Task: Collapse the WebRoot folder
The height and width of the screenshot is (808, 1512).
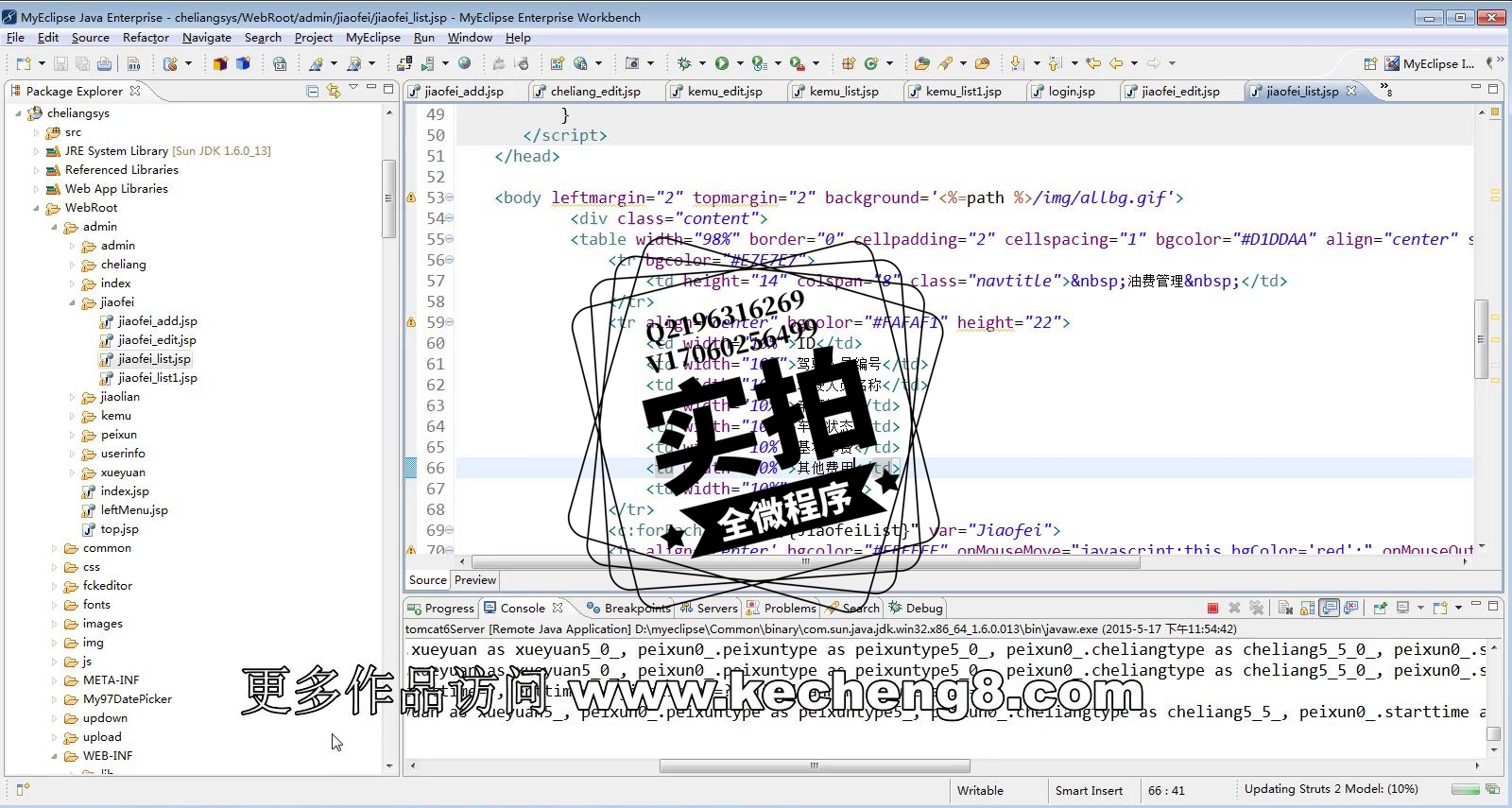Action: pyautogui.click(x=36, y=208)
